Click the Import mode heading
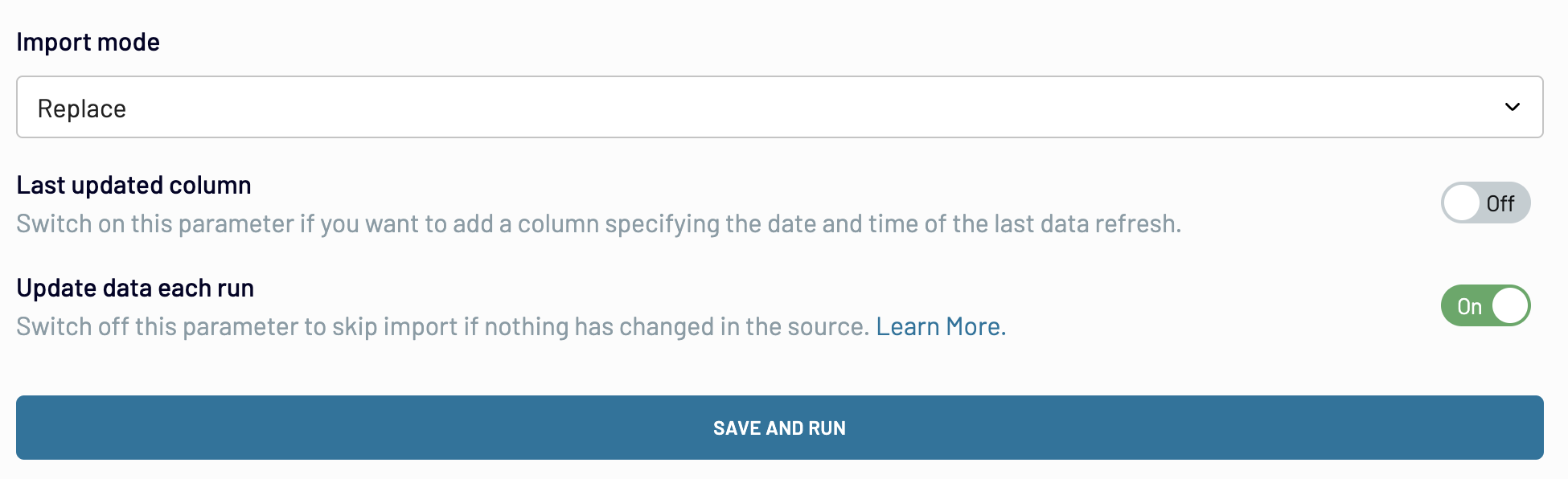Screen dimensions: 1568x479 point(88,42)
